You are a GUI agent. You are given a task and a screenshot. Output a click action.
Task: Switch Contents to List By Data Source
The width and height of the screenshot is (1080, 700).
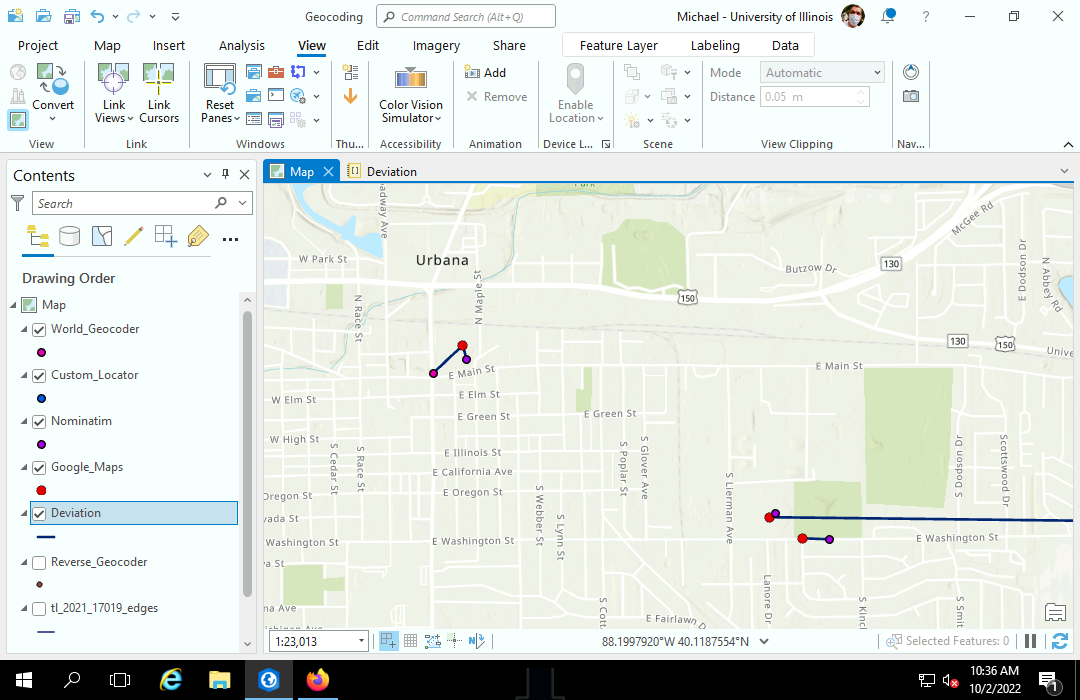[69, 237]
